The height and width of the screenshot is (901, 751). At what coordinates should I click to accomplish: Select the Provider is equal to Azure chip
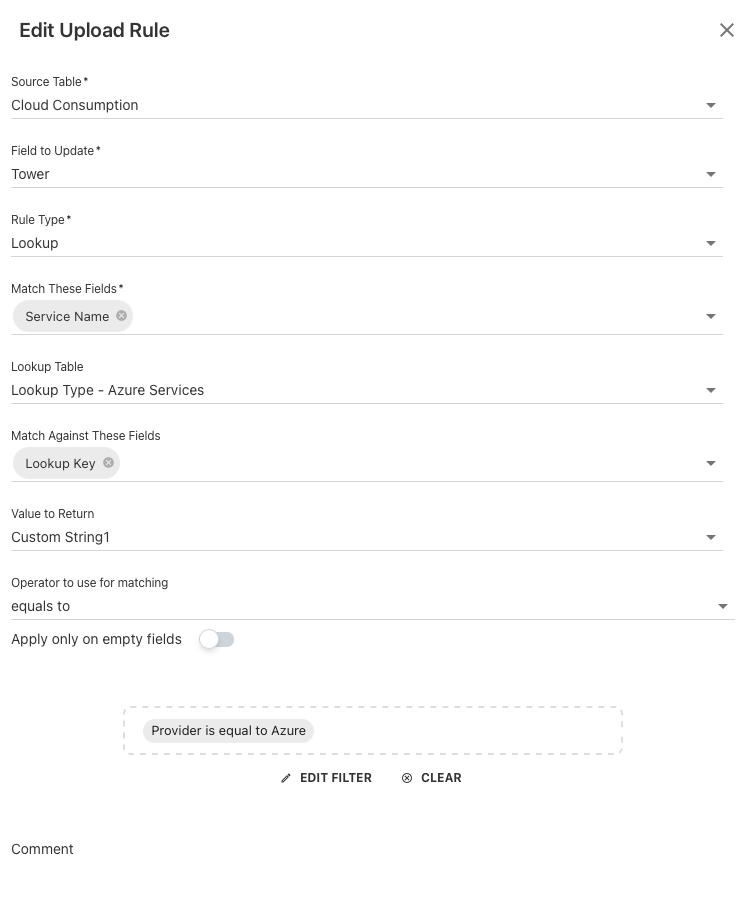coord(229,731)
